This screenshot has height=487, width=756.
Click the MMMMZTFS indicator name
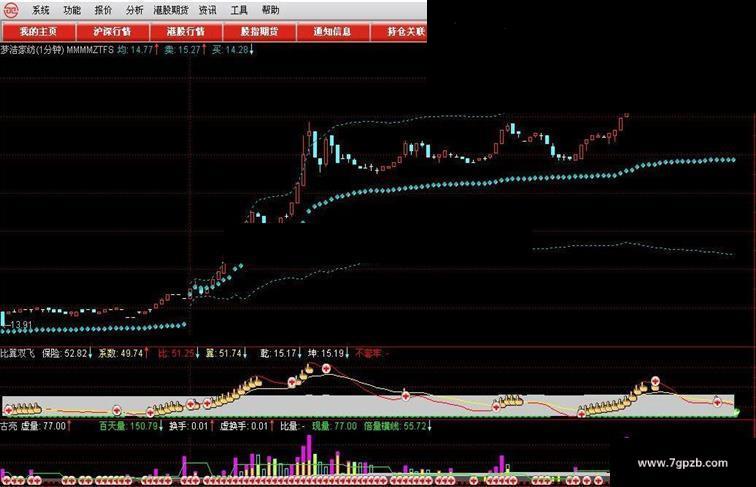[x=90, y=50]
